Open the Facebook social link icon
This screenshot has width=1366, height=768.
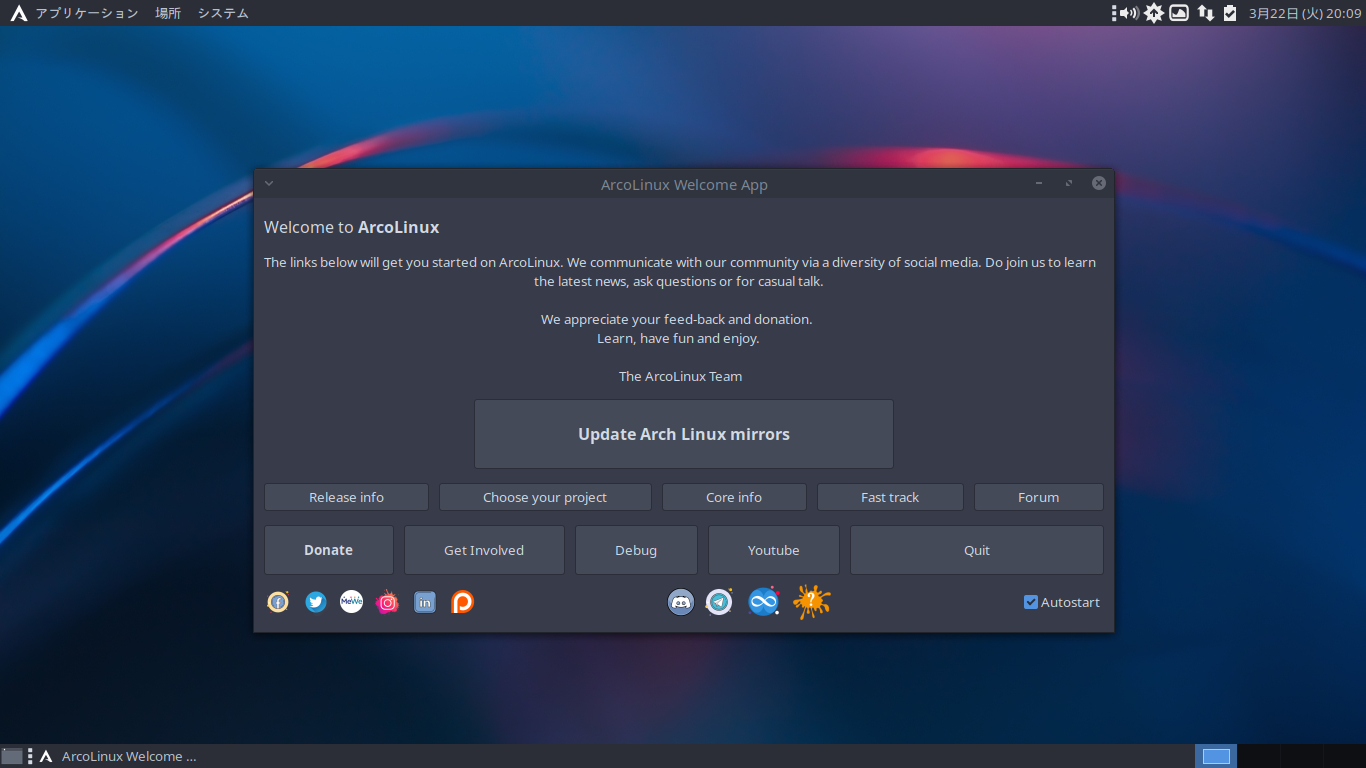278,602
